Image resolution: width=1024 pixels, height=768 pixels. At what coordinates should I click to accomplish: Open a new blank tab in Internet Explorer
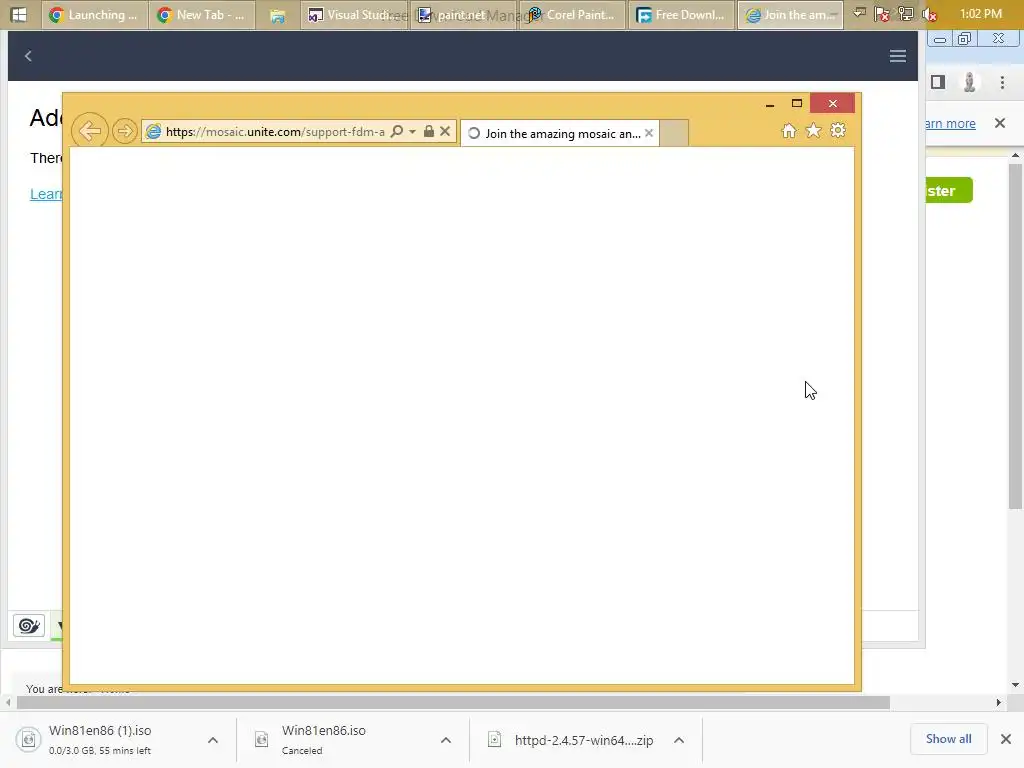click(674, 133)
